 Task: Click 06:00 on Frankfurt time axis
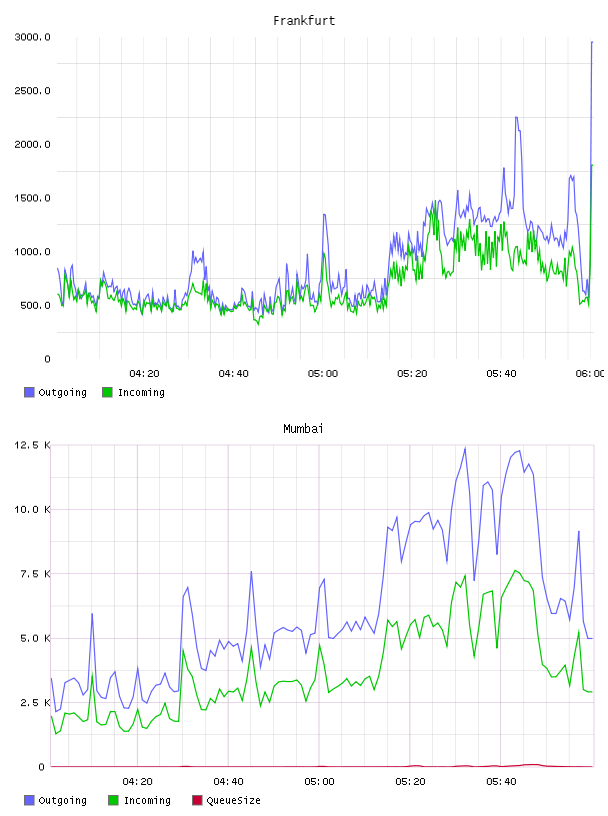(x=590, y=374)
